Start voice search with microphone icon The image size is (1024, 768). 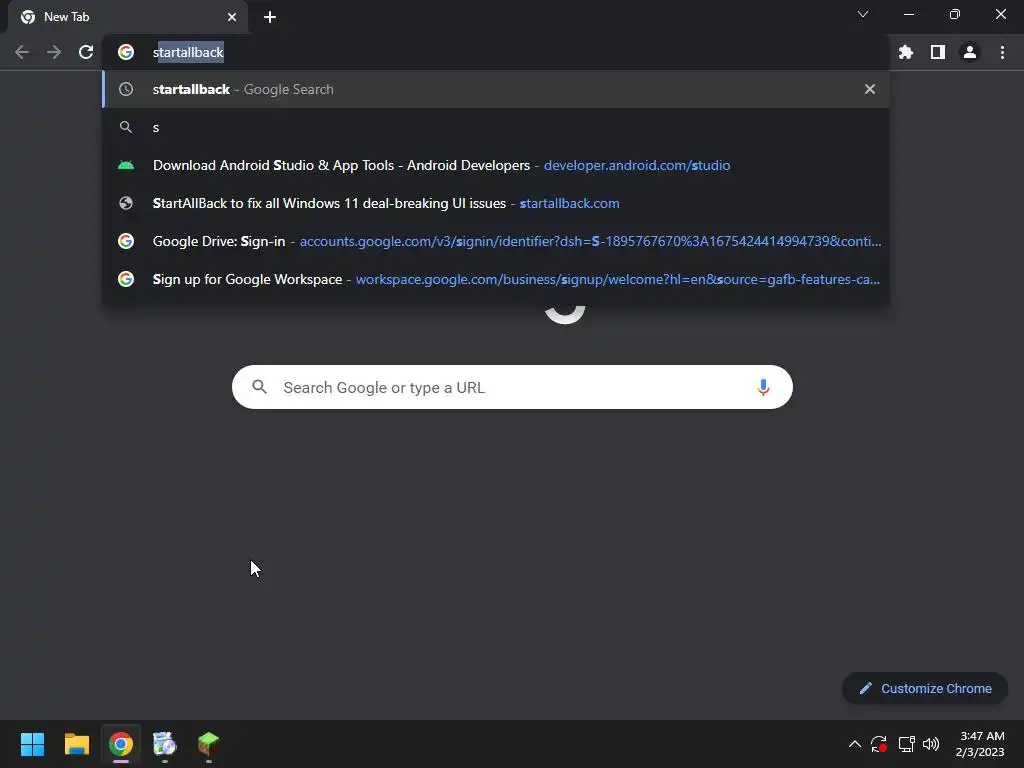click(763, 387)
